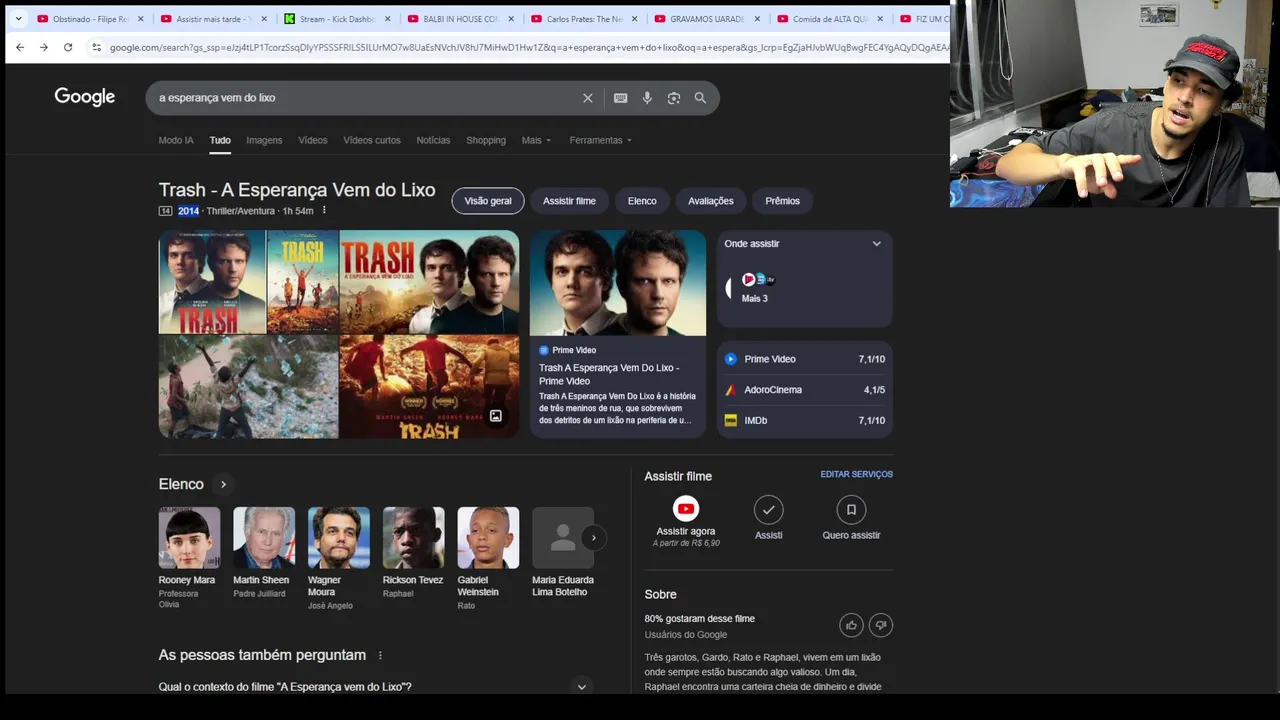
Task: Click the YouTube Assistir agora icon
Action: click(686, 509)
